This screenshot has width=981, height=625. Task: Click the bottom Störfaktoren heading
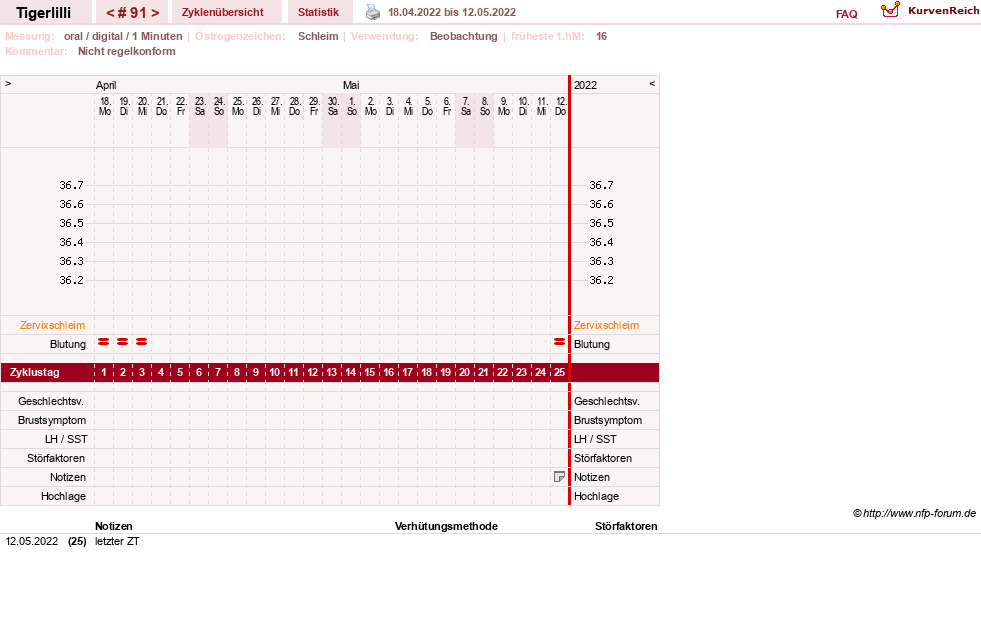[x=626, y=526]
